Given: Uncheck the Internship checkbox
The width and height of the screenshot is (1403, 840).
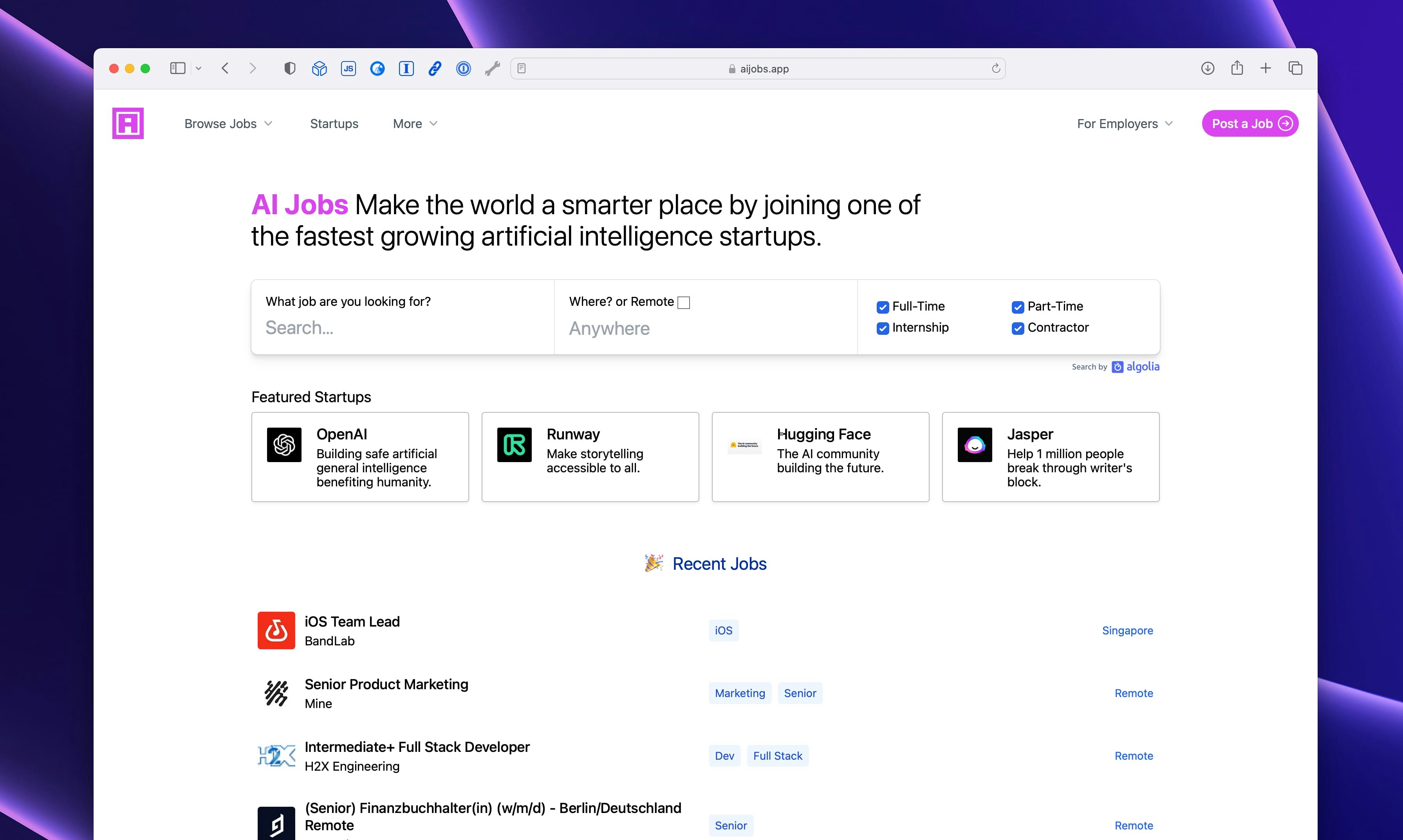Looking at the screenshot, I should [882, 328].
